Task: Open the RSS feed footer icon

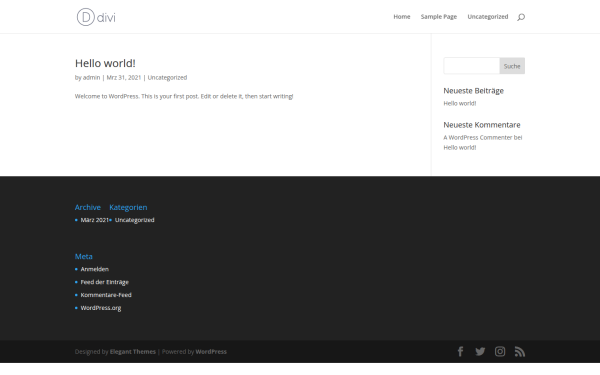Action: click(x=520, y=351)
